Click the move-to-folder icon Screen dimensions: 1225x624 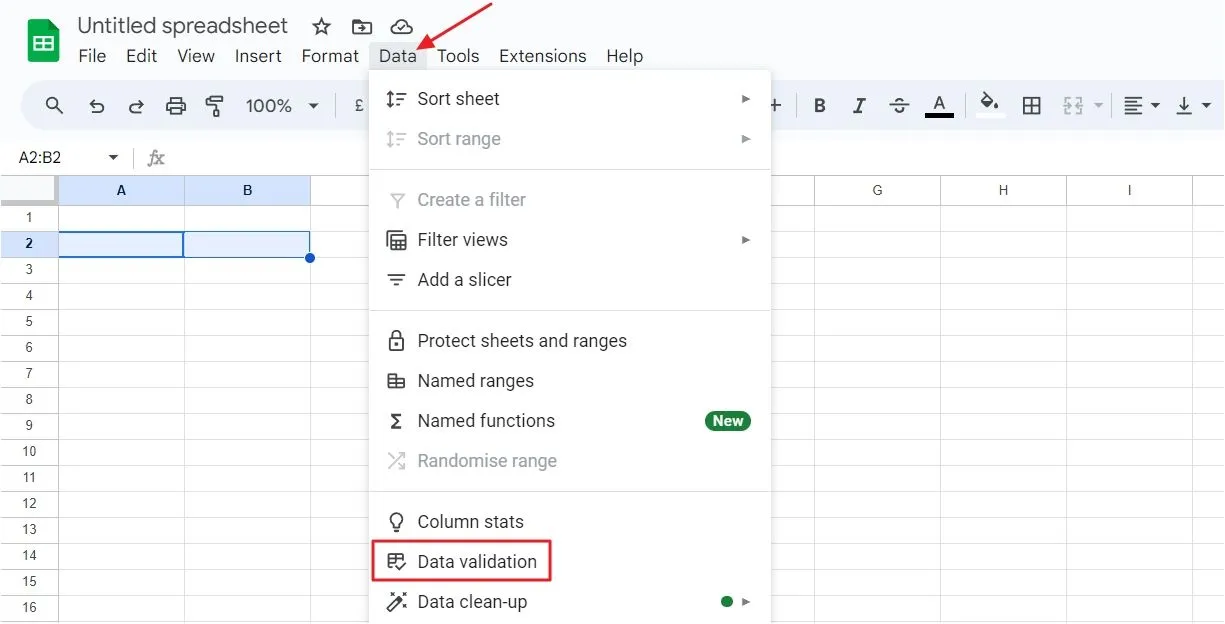(362, 27)
